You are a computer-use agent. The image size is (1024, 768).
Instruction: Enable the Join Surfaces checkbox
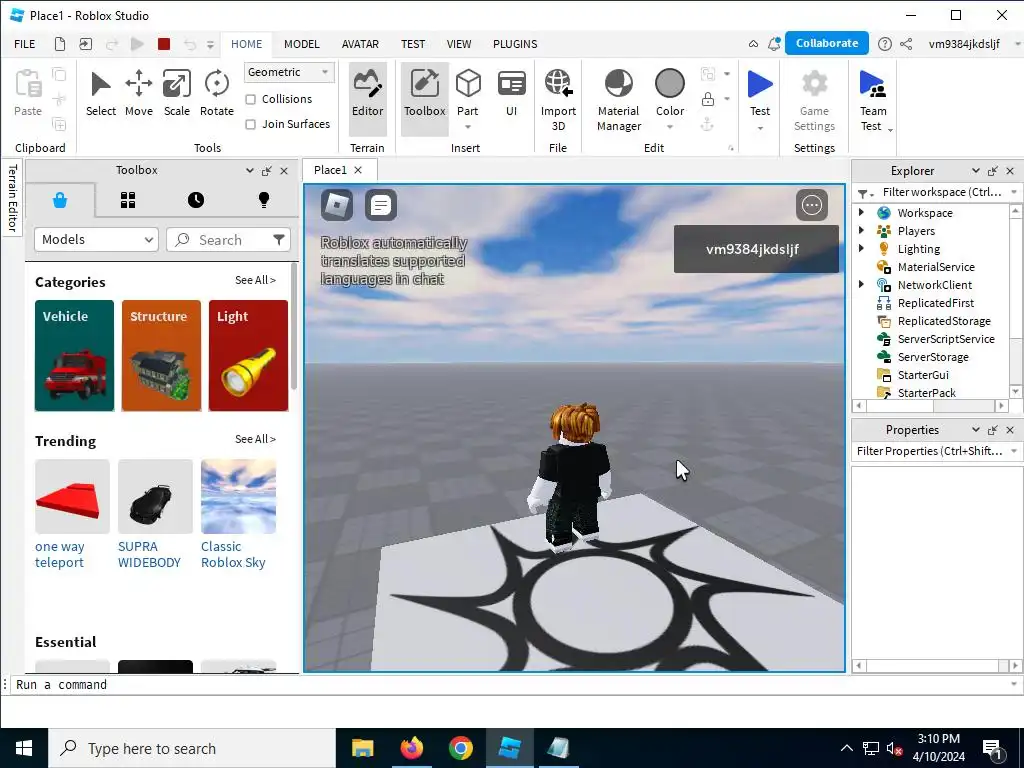[x=251, y=124]
